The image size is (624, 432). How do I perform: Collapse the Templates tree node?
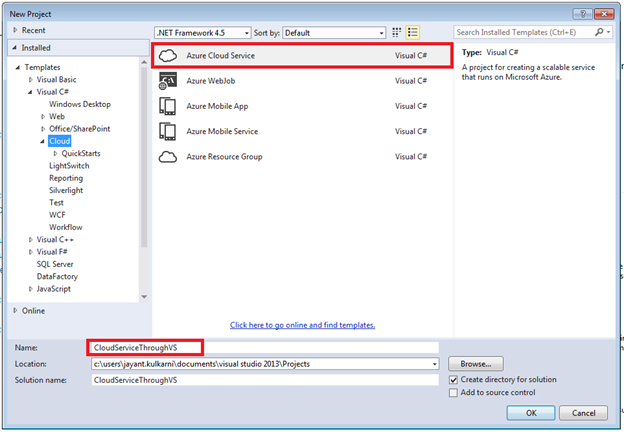click(x=18, y=68)
